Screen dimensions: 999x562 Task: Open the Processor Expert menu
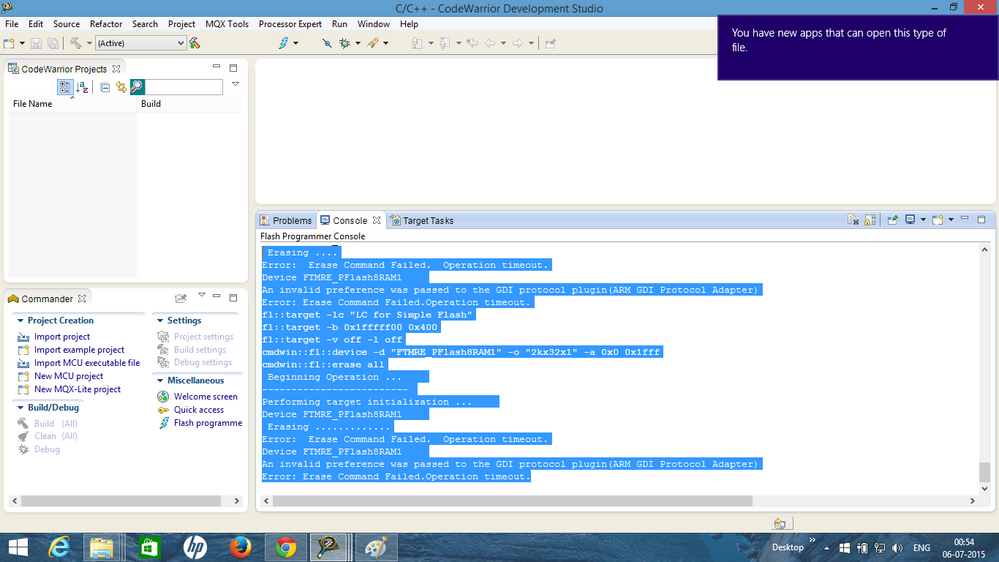point(290,24)
